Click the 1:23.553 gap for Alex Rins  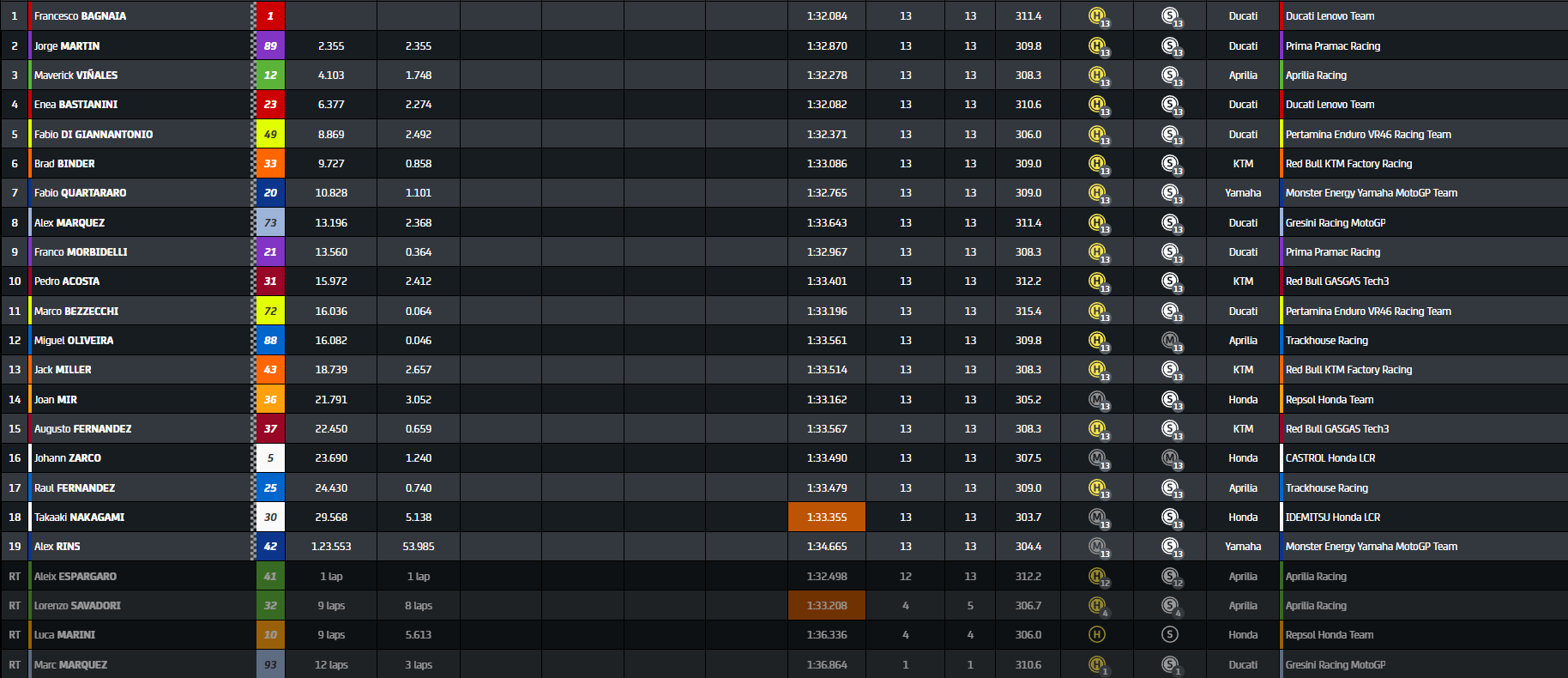coord(331,547)
